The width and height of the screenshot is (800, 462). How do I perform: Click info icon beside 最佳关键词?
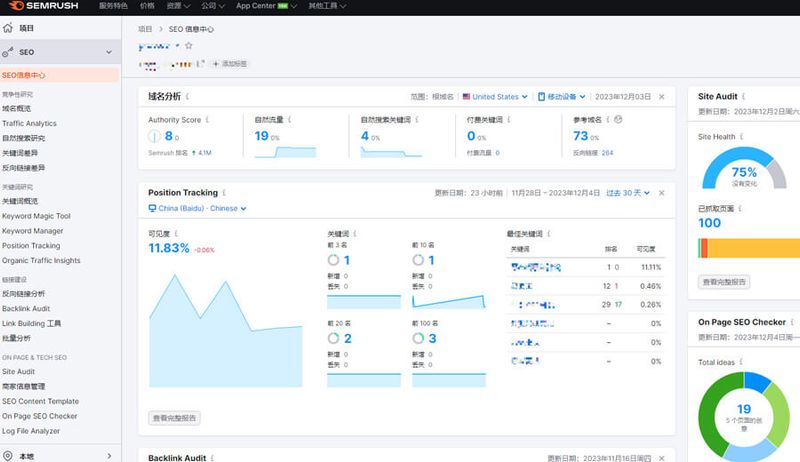[548, 234]
